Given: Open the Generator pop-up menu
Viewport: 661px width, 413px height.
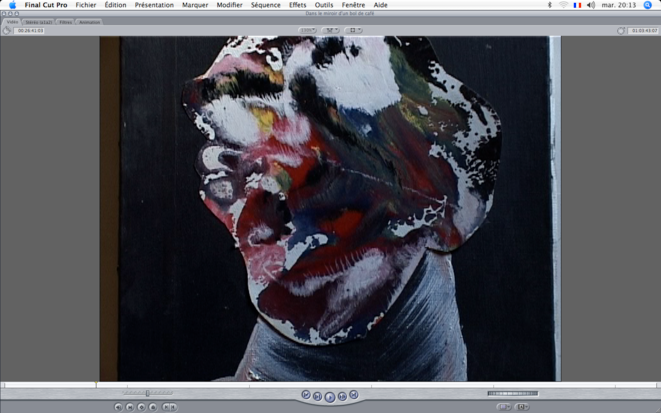Looking at the screenshot, I should [521, 407].
